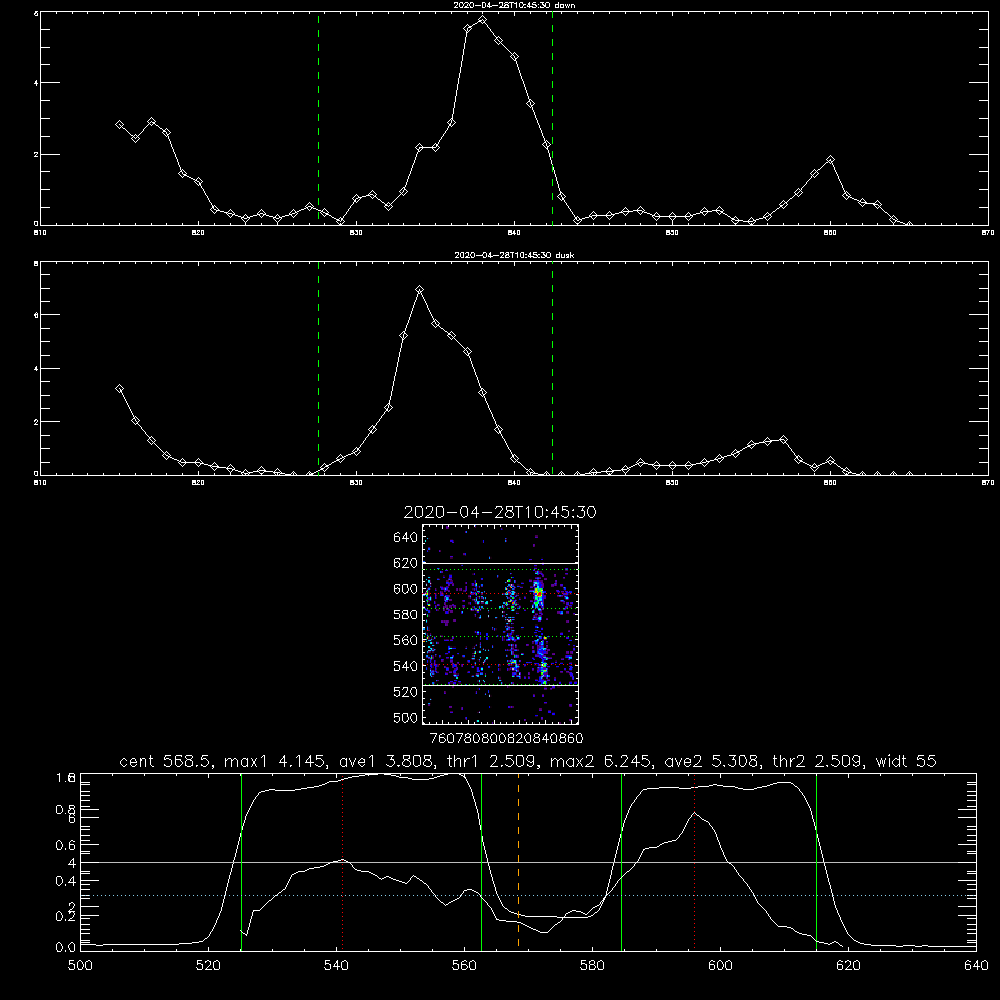Click the first diamond marker of the dawn curve

[x=119, y=125]
